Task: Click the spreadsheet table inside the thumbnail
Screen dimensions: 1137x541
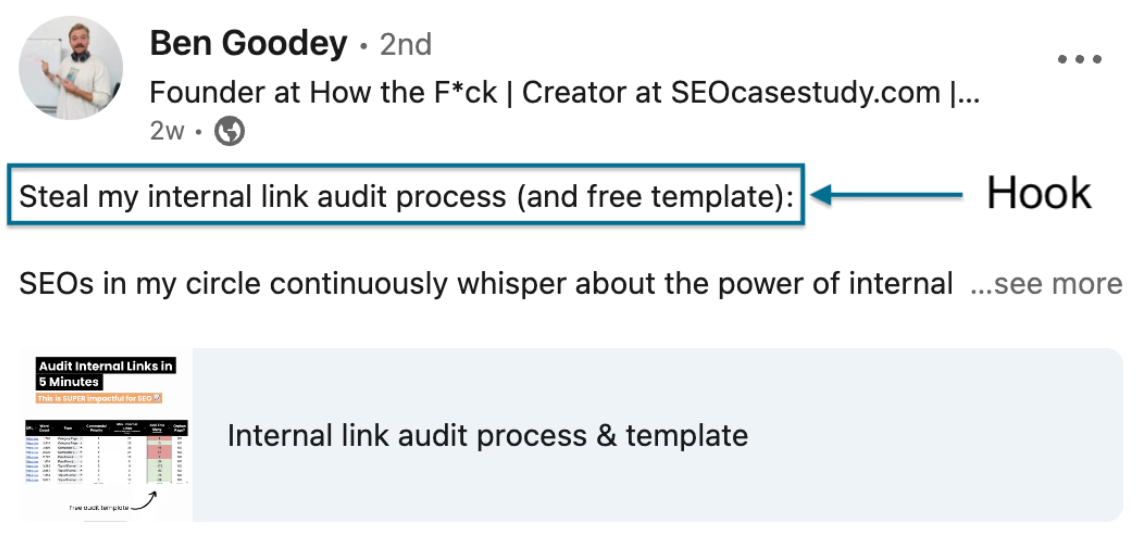Action: (x=108, y=451)
